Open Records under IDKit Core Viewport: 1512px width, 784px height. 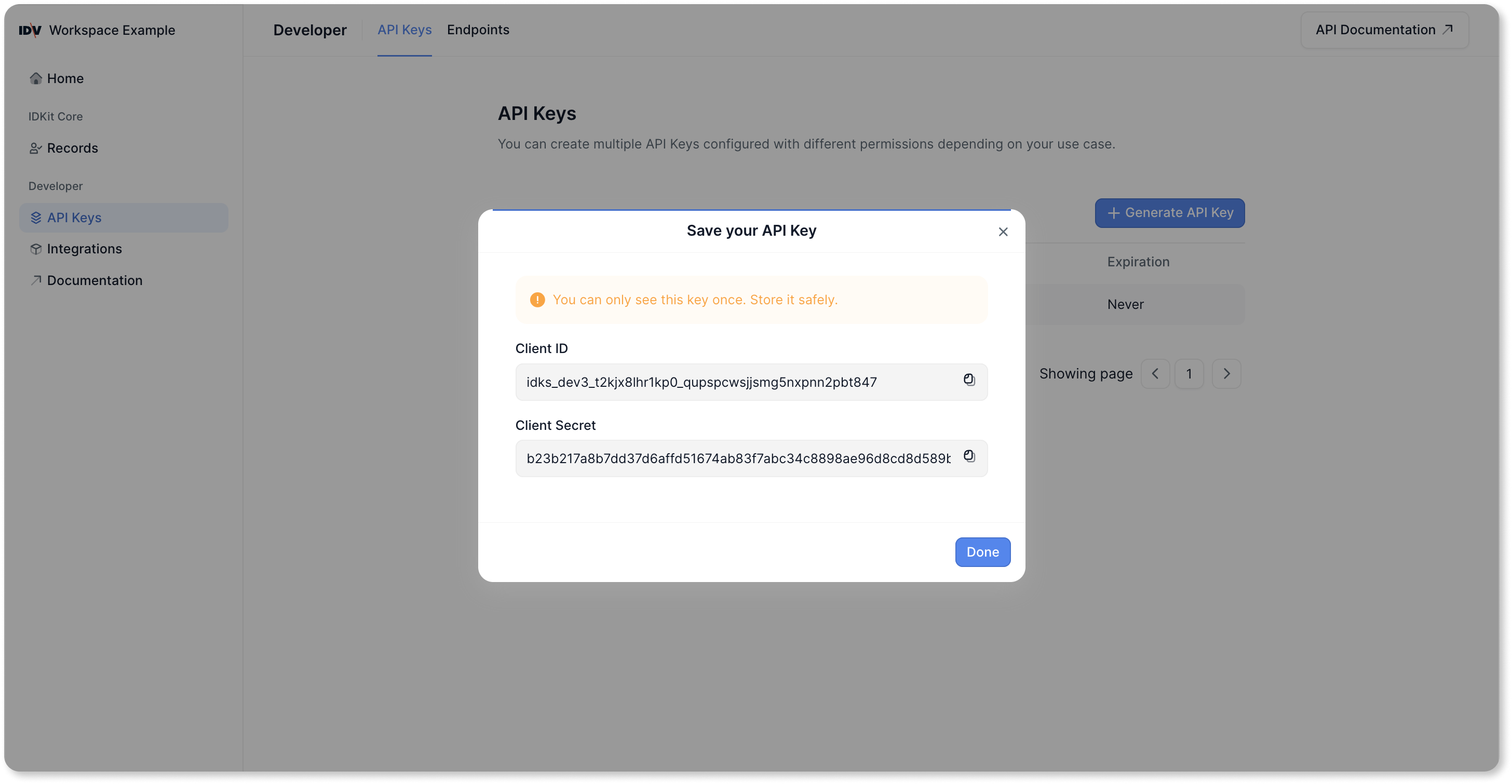click(x=72, y=148)
